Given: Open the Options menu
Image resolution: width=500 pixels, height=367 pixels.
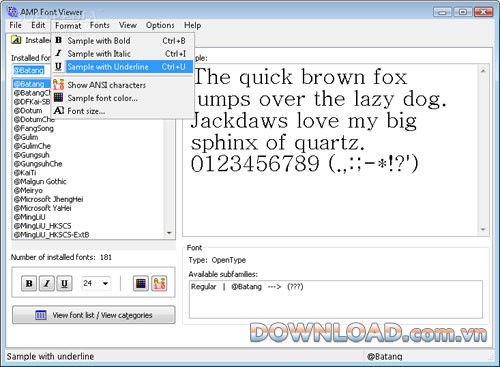Looking at the screenshot, I should pos(160,25).
